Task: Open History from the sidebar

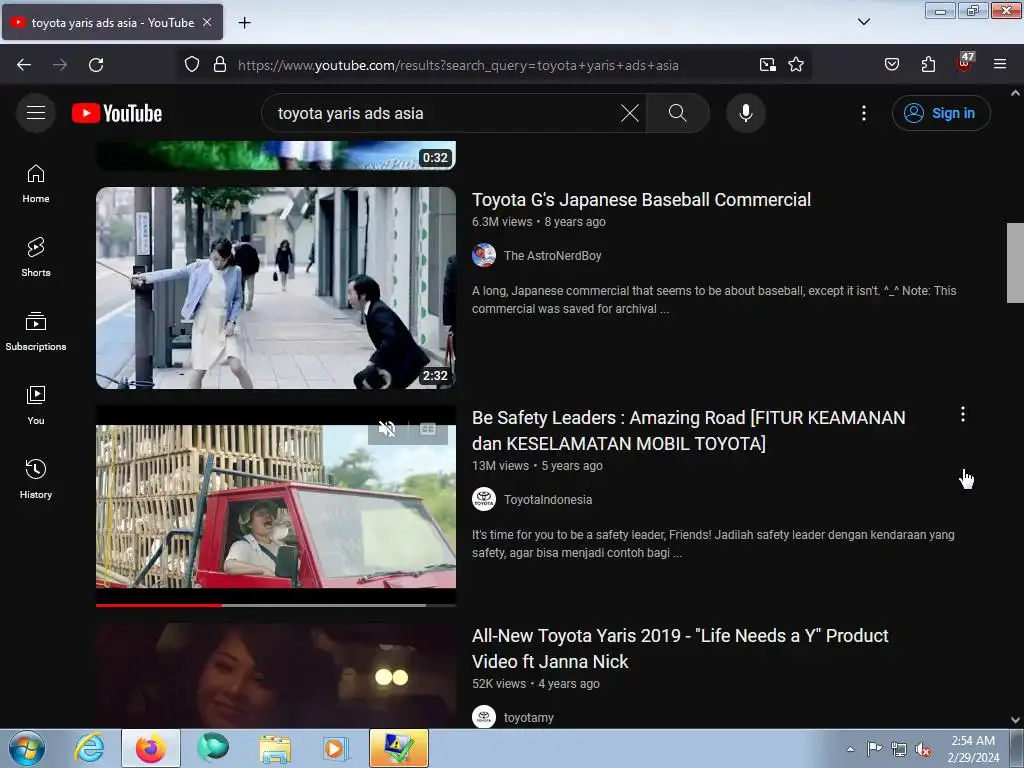Action: click(x=36, y=479)
